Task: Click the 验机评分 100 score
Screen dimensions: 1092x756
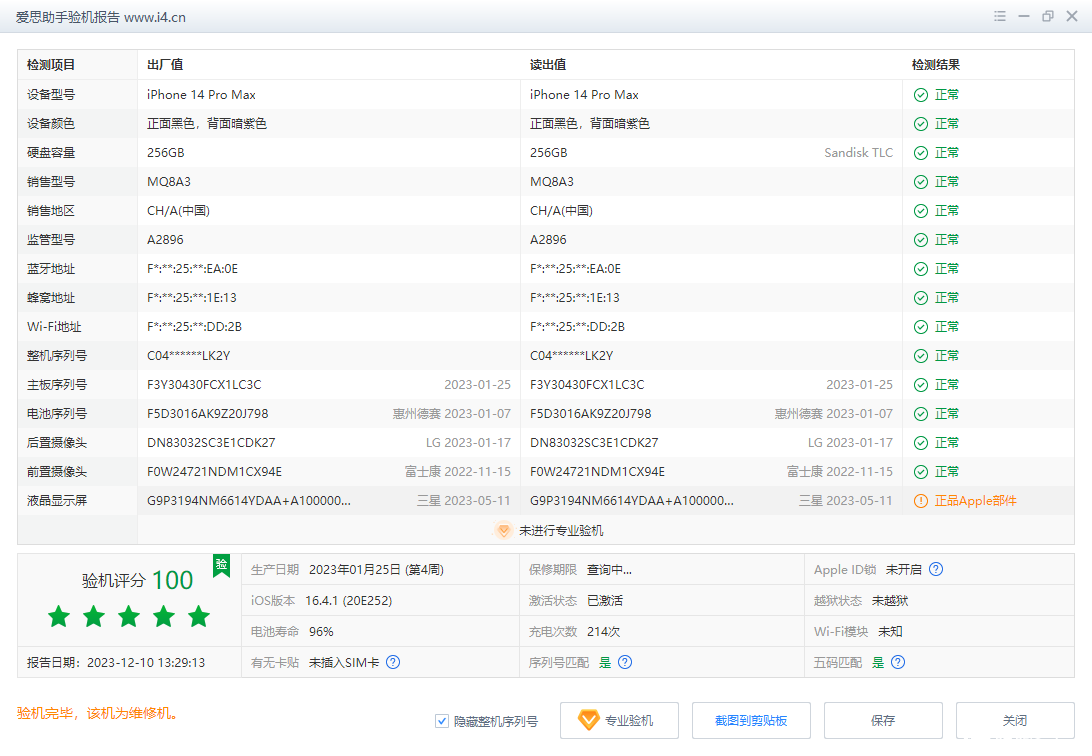Action: [137, 581]
